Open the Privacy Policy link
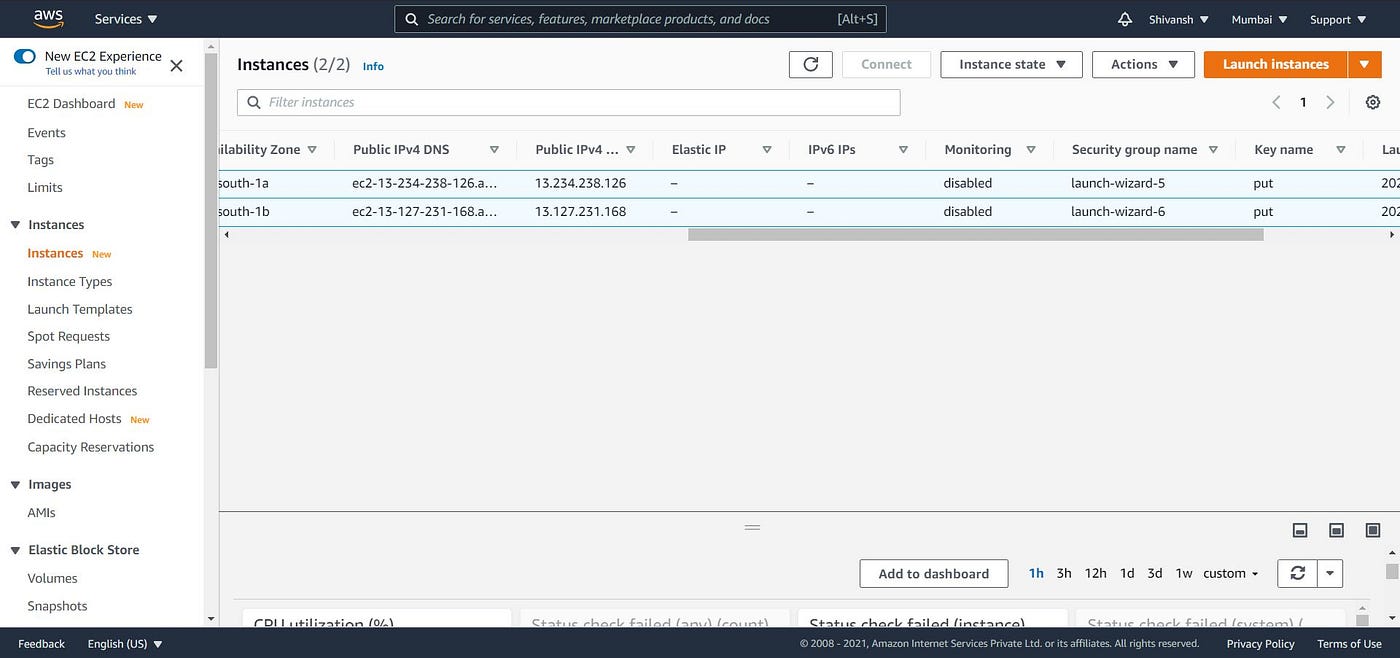This screenshot has width=1400, height=658. coord(1260,644)
